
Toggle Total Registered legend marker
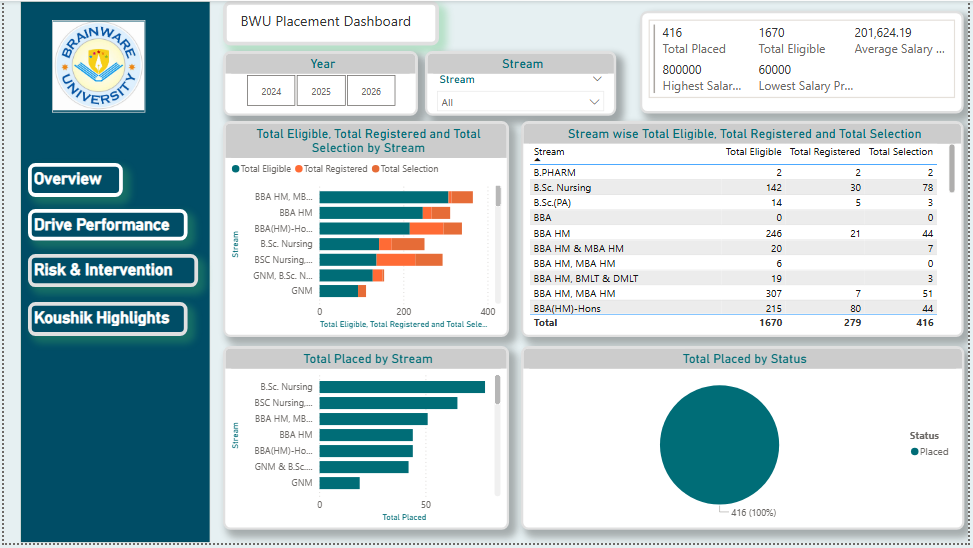pyautogui.click(x=298, y=169)
